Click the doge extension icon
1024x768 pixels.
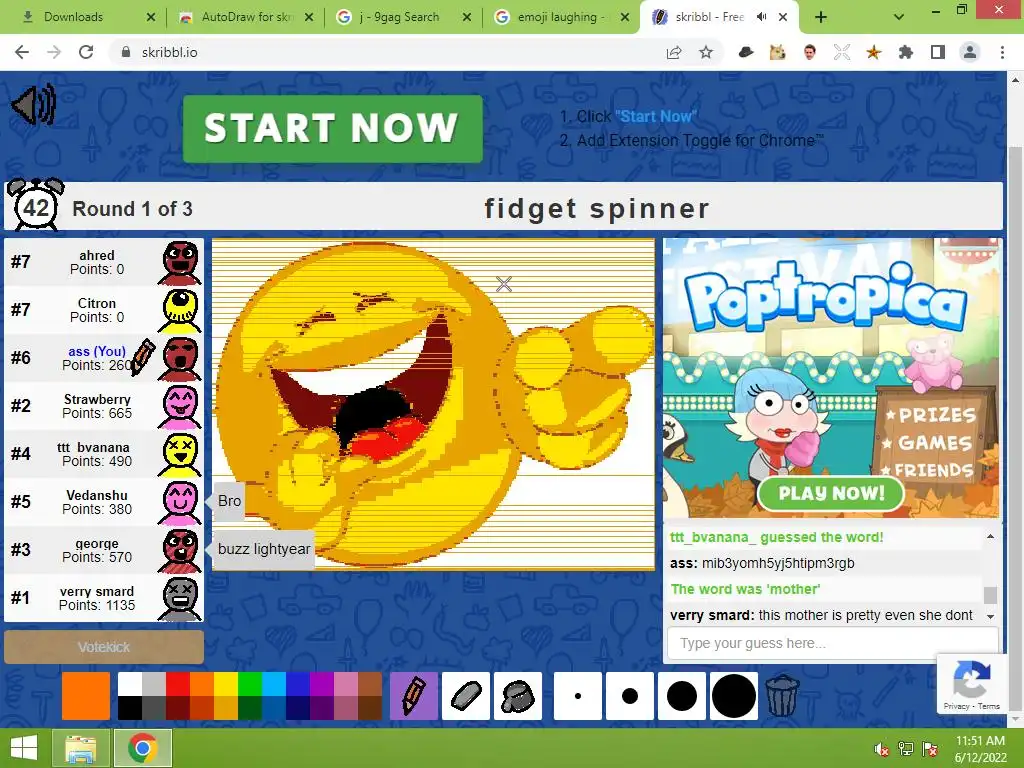coord(777,52)
